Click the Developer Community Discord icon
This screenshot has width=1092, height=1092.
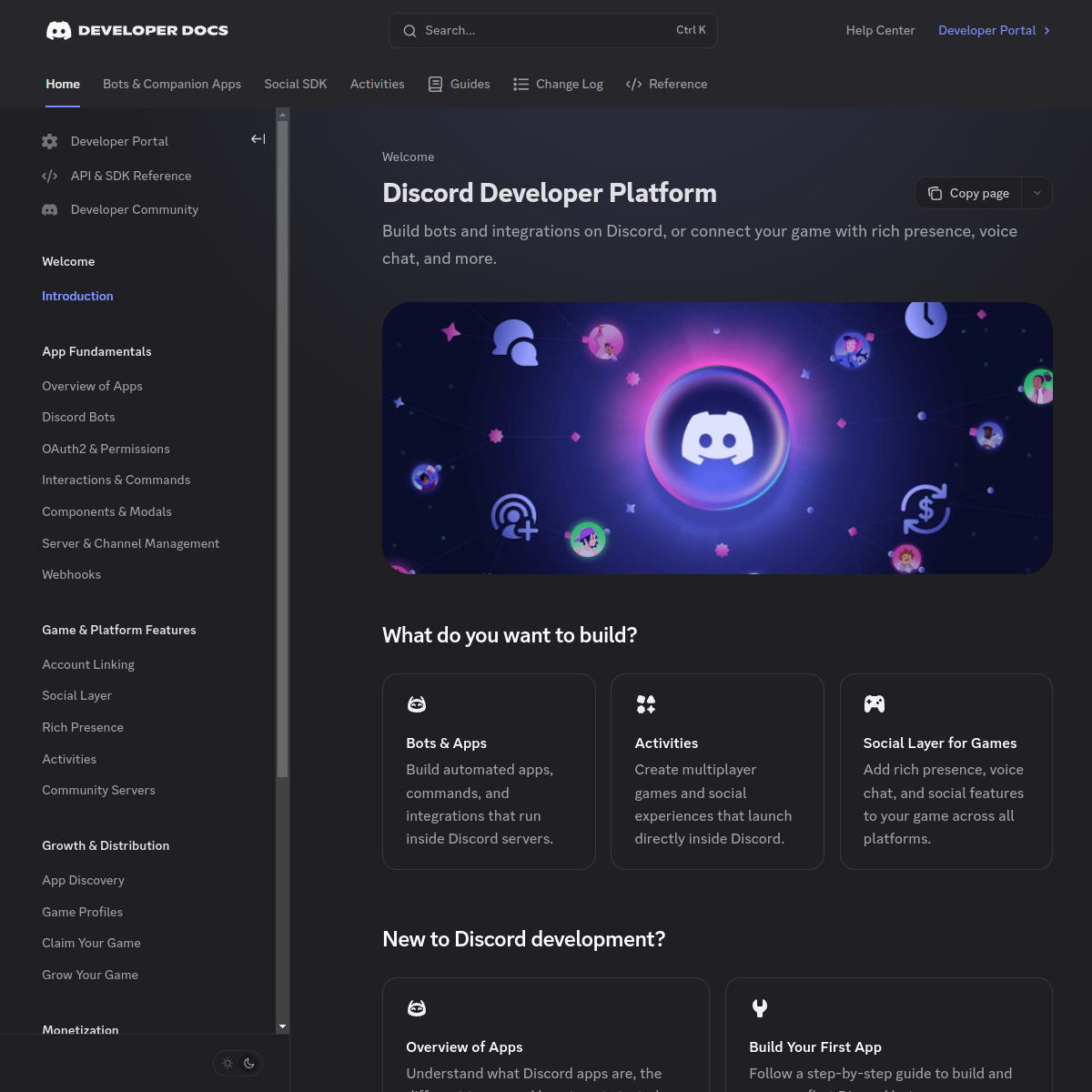coord(49,209)
